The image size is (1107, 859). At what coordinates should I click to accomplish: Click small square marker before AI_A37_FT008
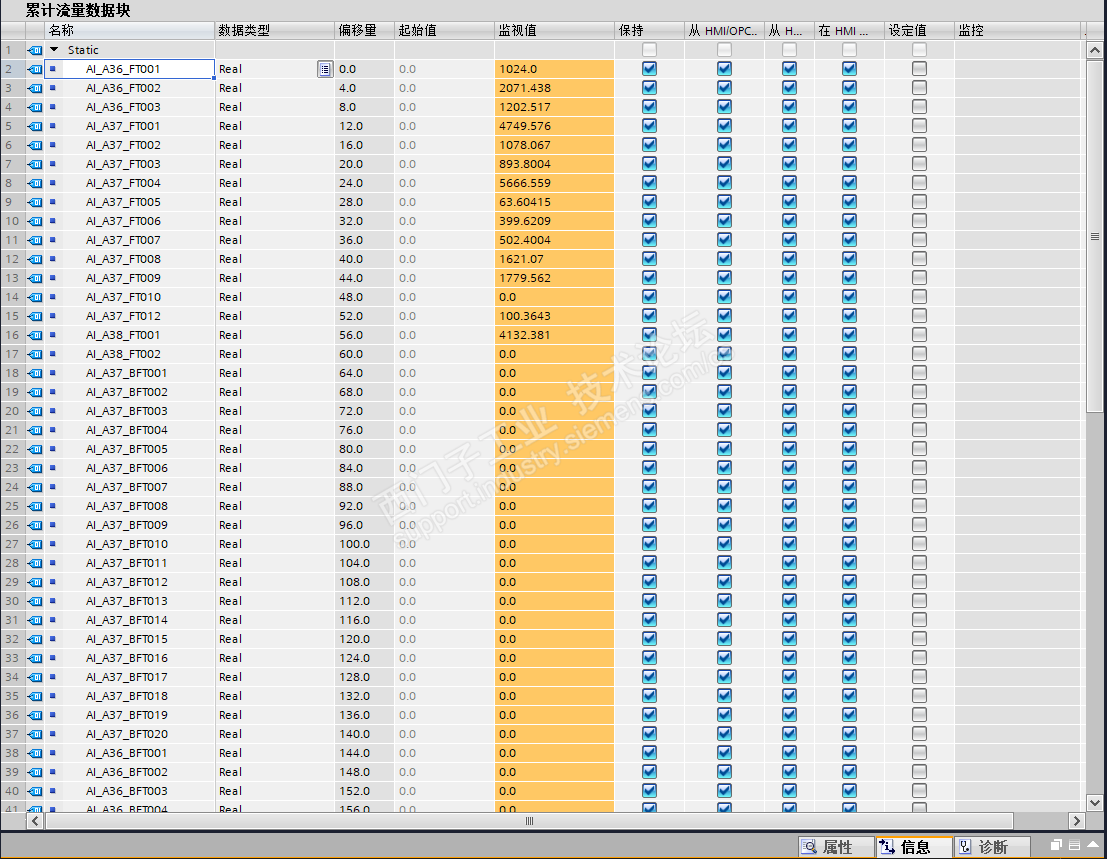(x=52, y=258)
